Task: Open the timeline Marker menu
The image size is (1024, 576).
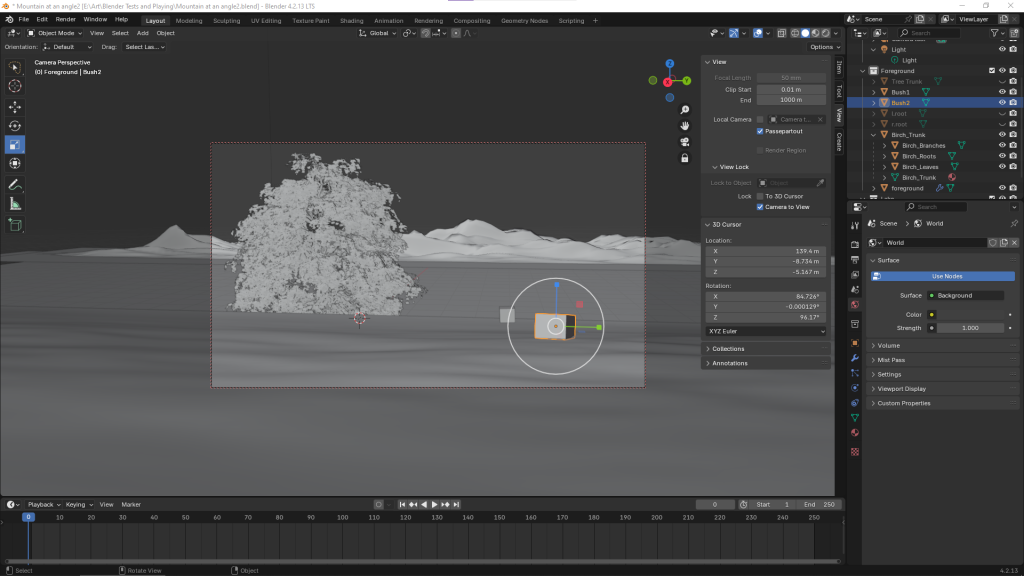Action: (x=131, y=504)
